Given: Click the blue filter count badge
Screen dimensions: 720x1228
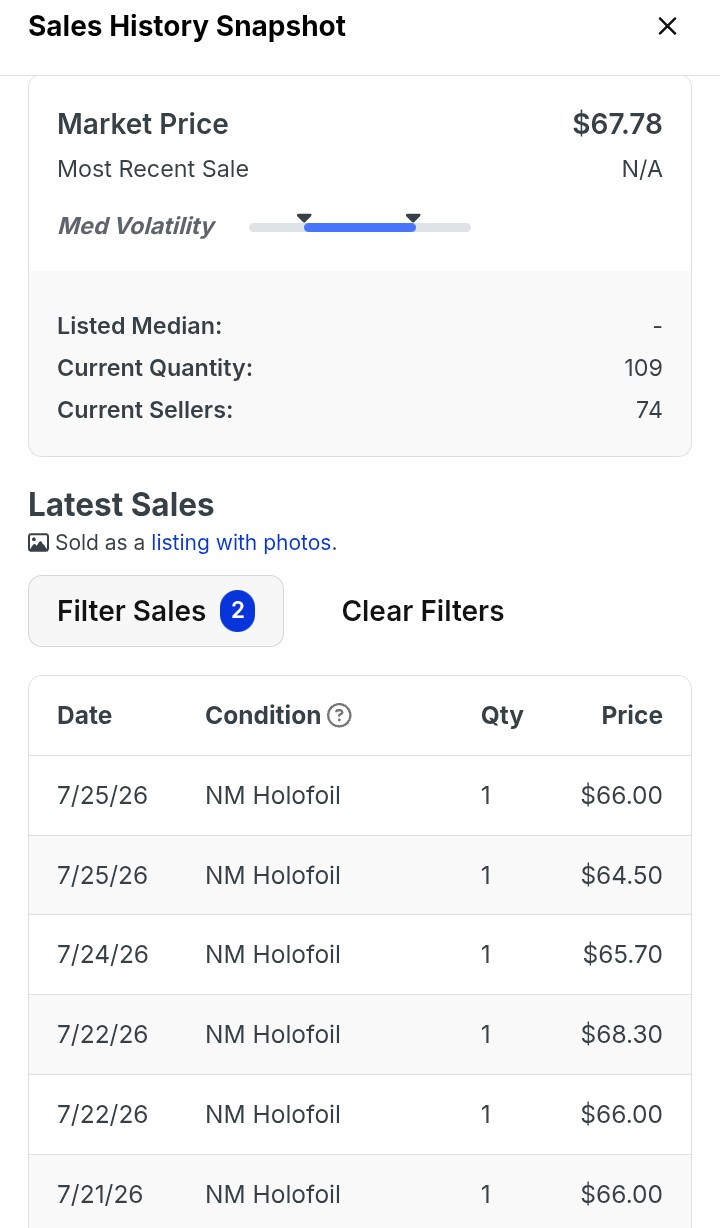Looking at the screenshot, I should coord(238,611).
